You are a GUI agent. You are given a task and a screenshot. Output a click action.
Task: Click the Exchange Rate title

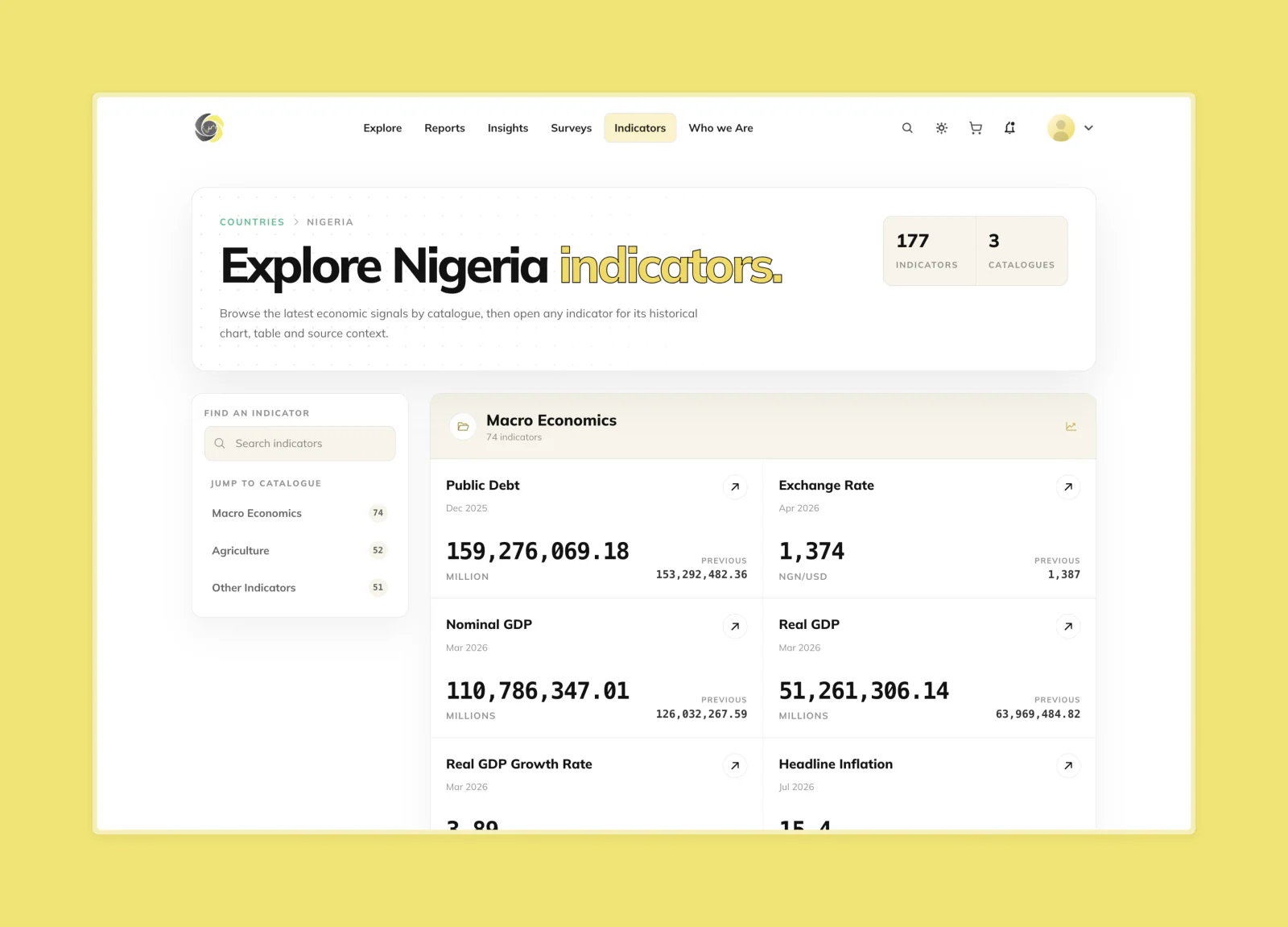pyautogui.click(x=826, y=486)
